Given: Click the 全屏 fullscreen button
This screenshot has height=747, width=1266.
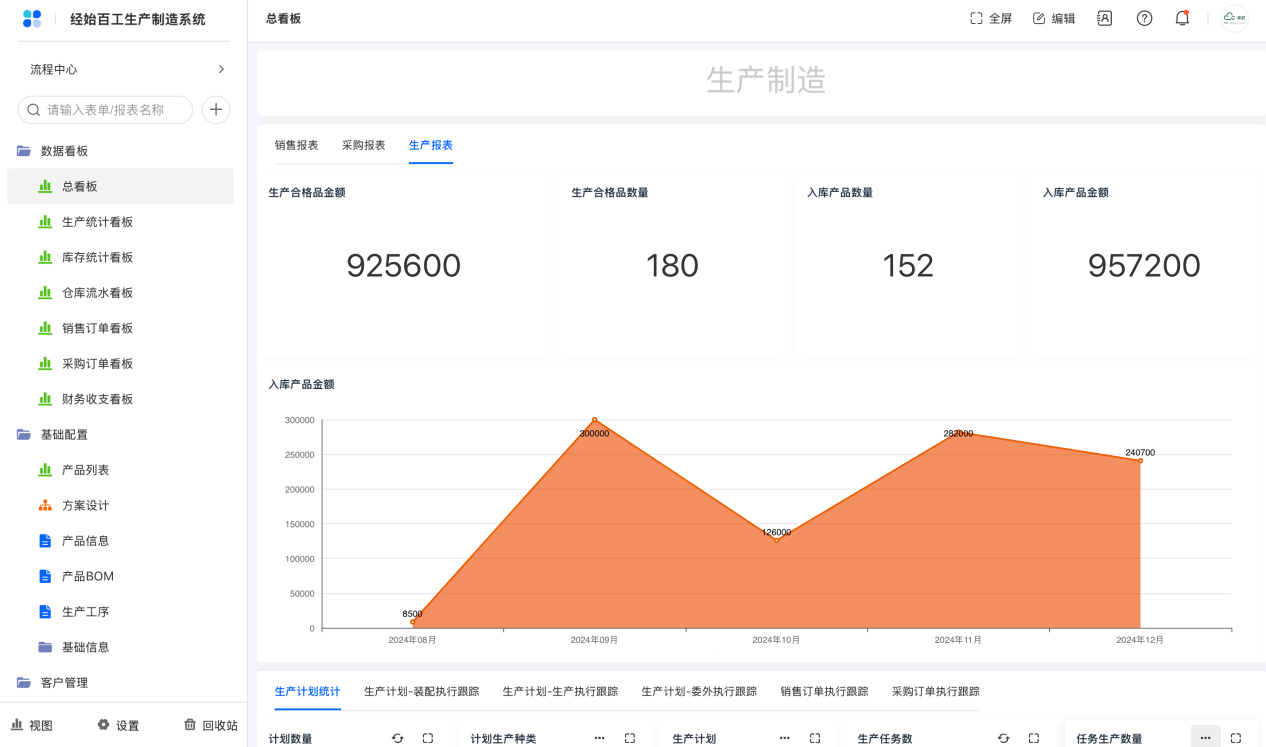Looking at the screenshot, I should 991,18.
